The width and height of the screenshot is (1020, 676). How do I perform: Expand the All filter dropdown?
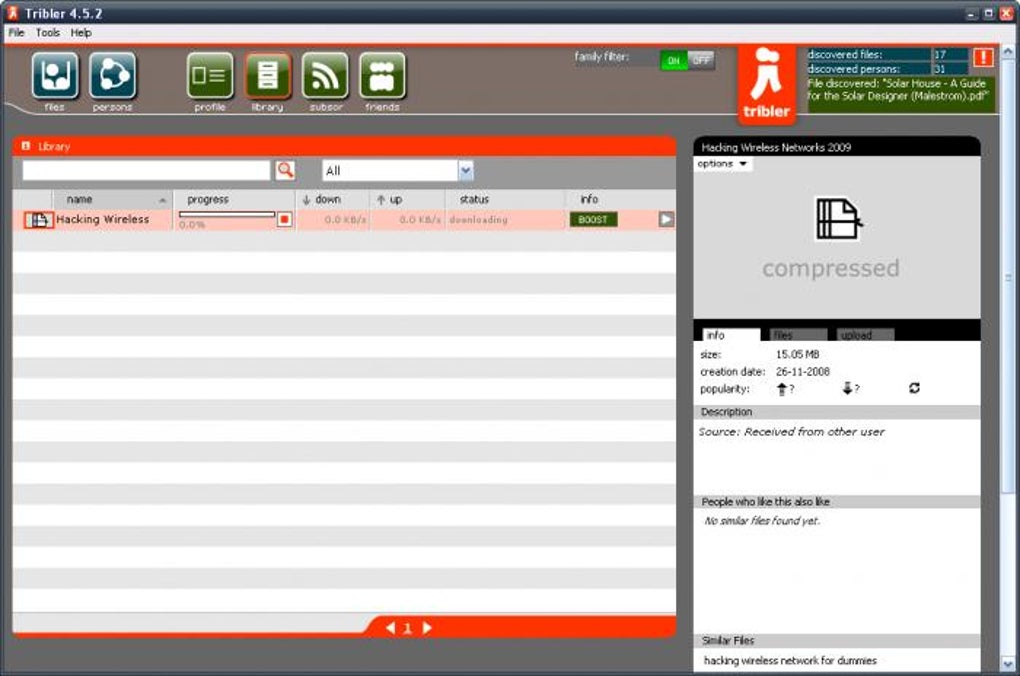pos(466,170)
